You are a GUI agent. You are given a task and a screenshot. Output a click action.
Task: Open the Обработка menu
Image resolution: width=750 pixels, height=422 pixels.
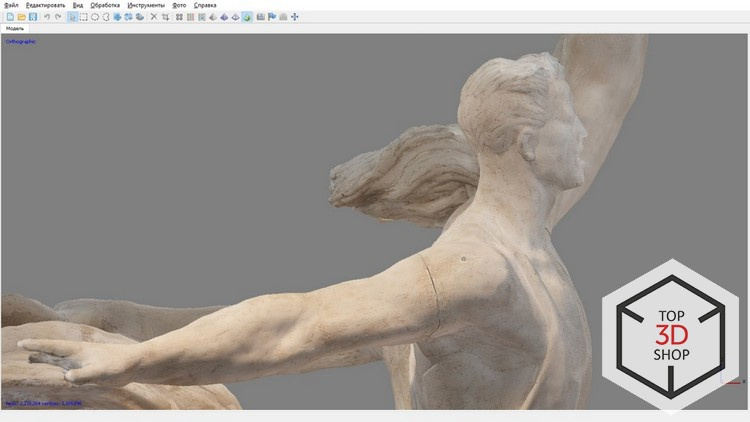105,5
